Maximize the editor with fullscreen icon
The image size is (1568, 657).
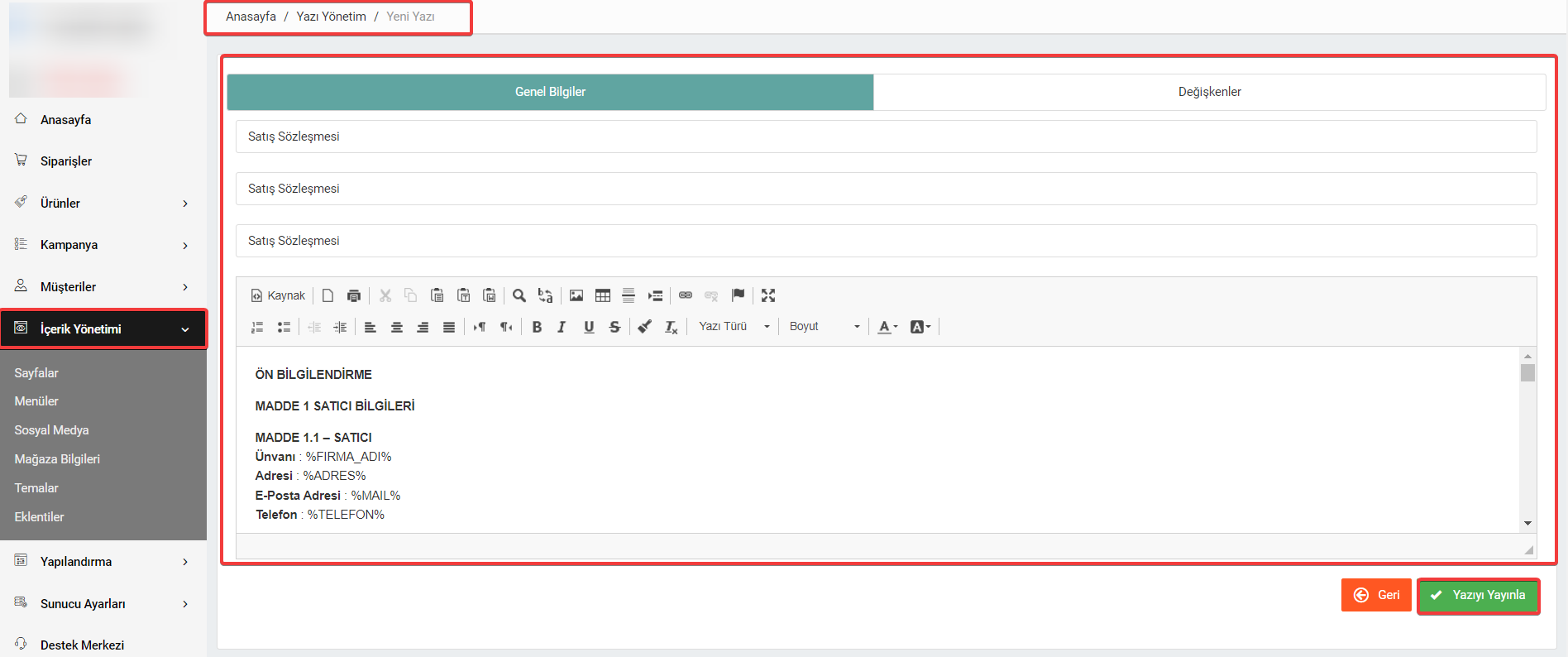768,295
